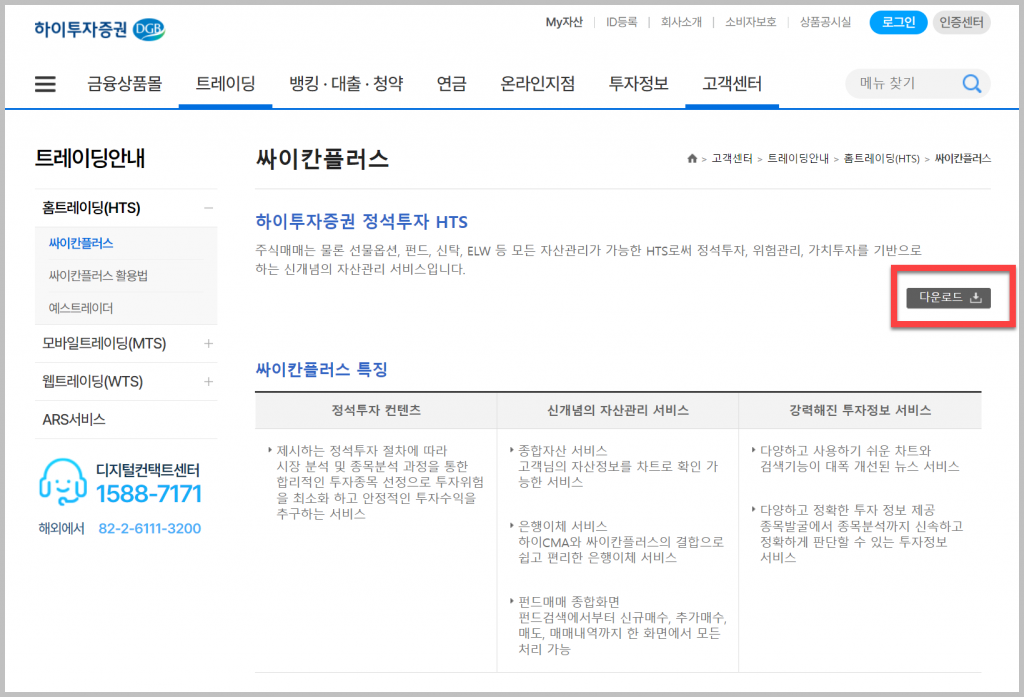Click the 정석투자 컨텐츠 table header
Screen dimensions: 1024x697
click(376, 410)
